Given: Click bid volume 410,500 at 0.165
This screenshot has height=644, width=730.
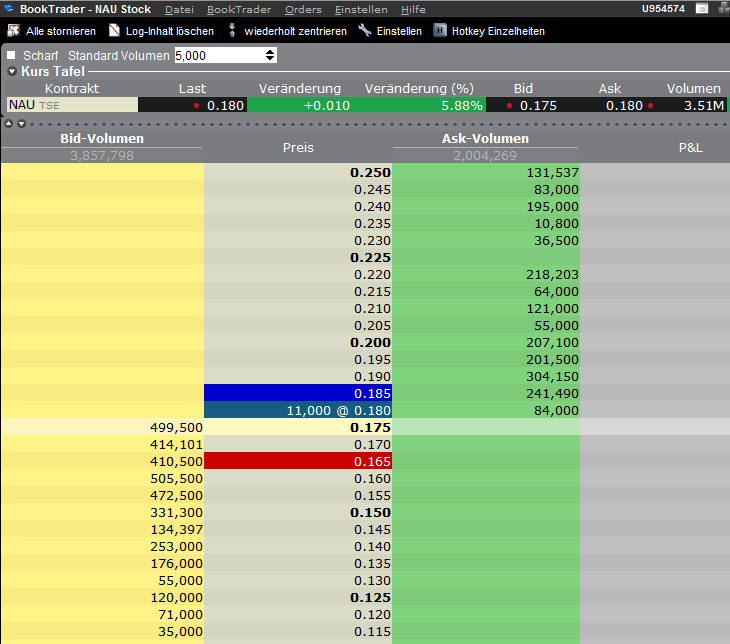Looking at the screenshot, I should (x=176, y=461).
